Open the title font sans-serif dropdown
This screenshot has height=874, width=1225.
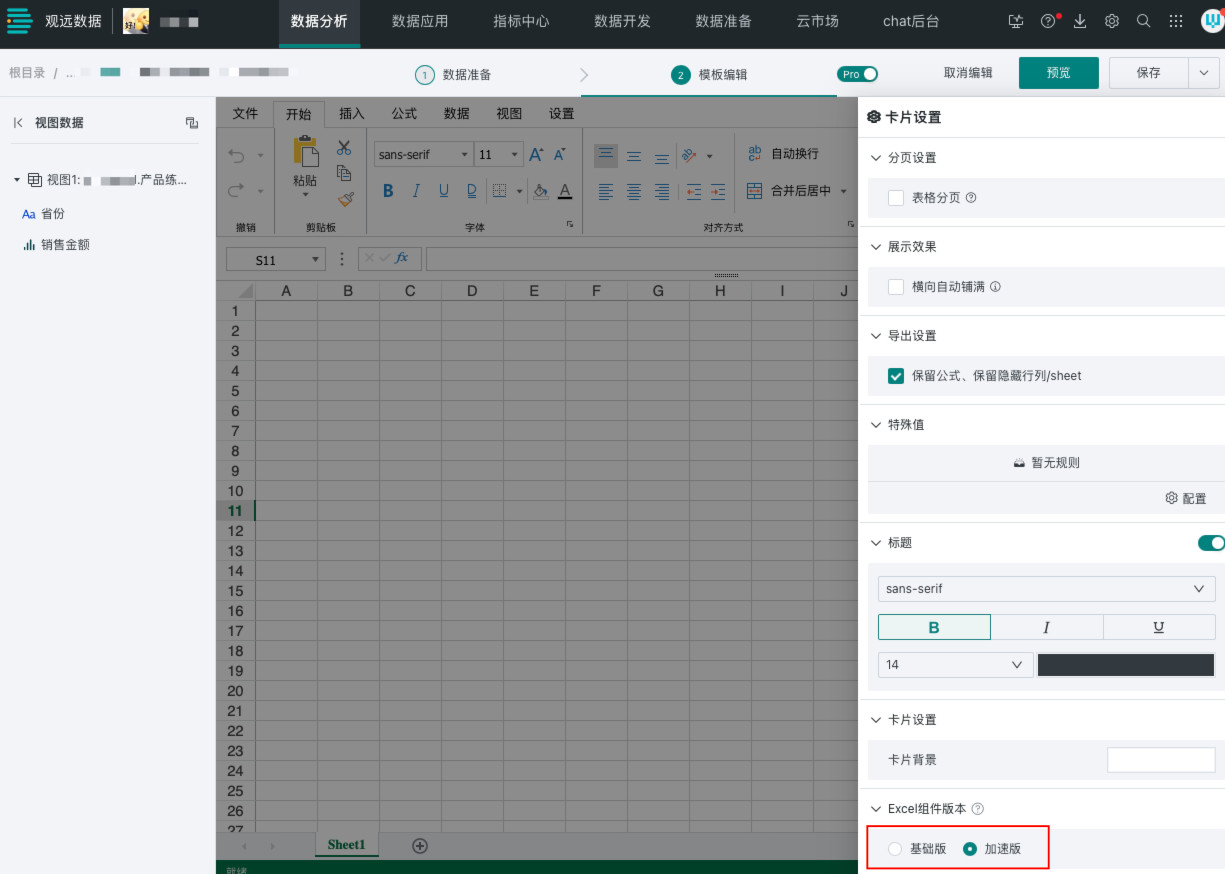tap(1046, 589)
